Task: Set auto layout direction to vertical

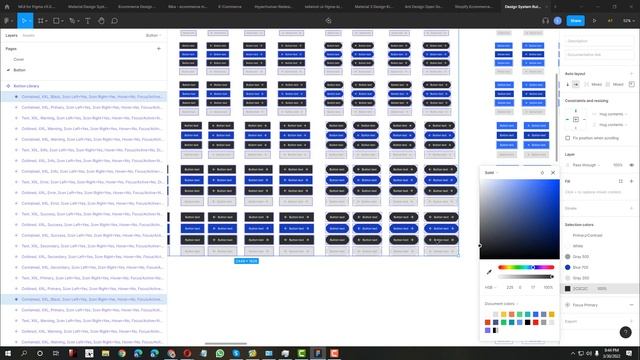Action: pos(567,84)
